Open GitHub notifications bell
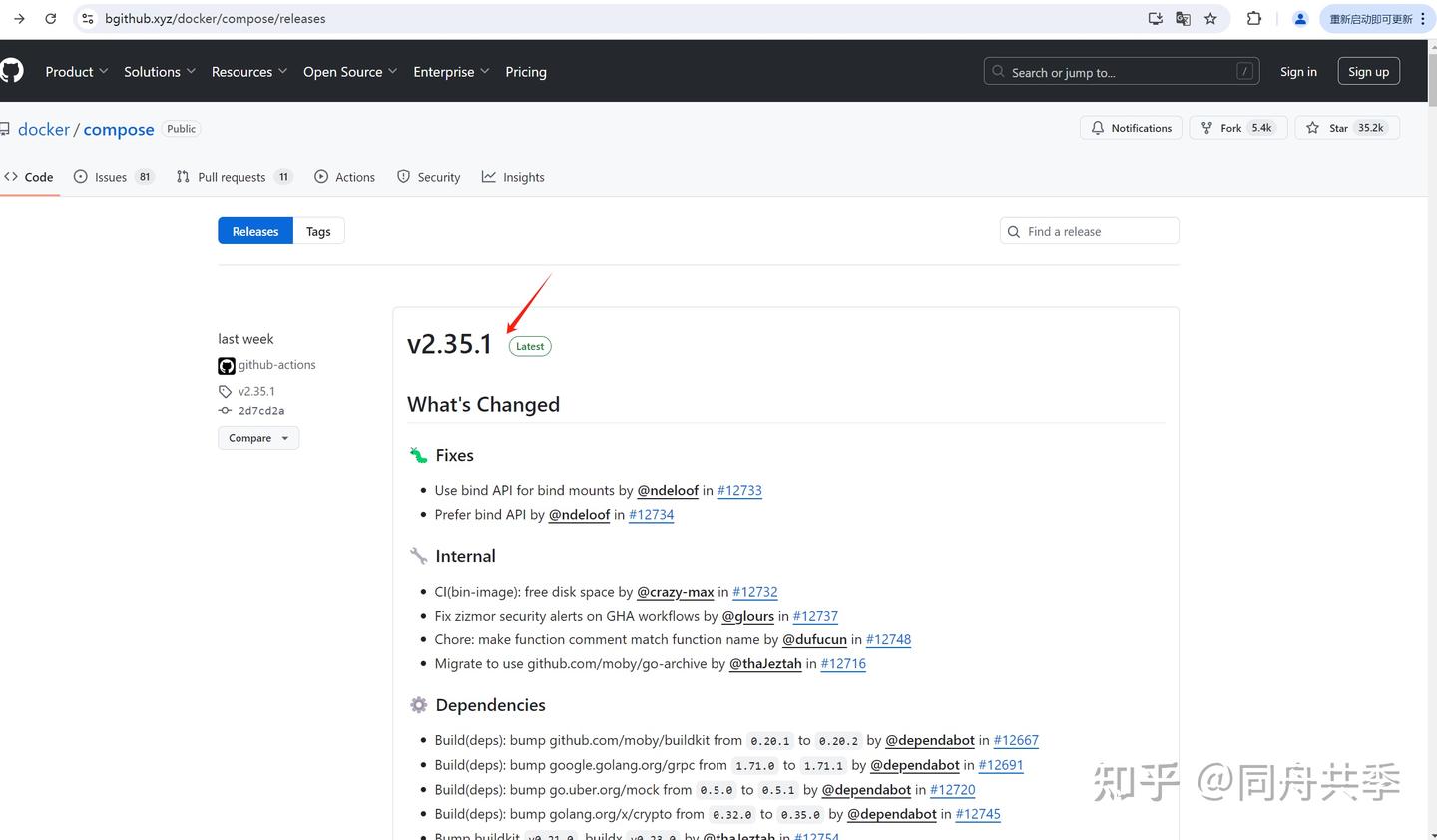 (1098, 127)
